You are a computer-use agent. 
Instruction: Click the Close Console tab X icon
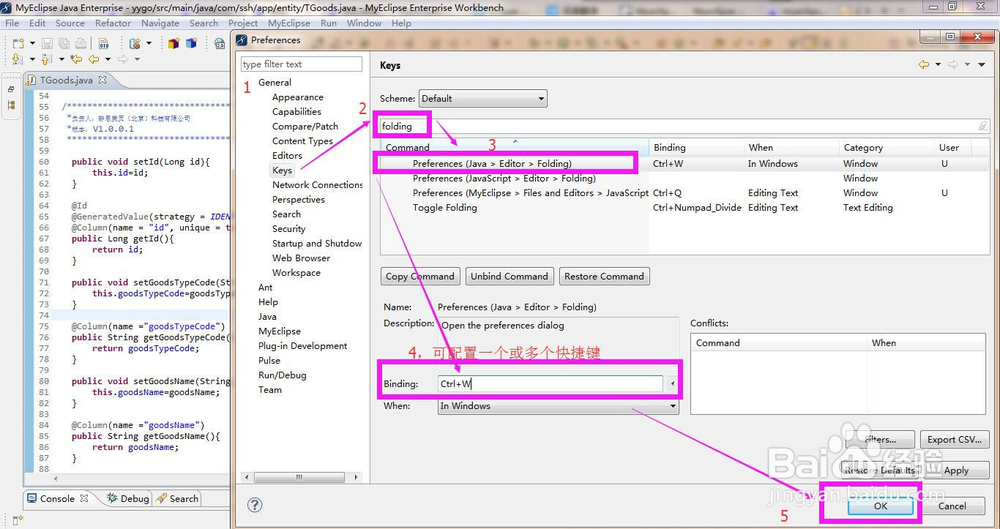[84, 498]
